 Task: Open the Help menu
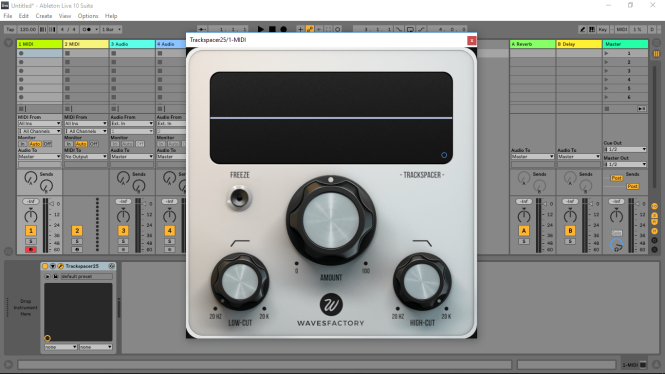111,16
